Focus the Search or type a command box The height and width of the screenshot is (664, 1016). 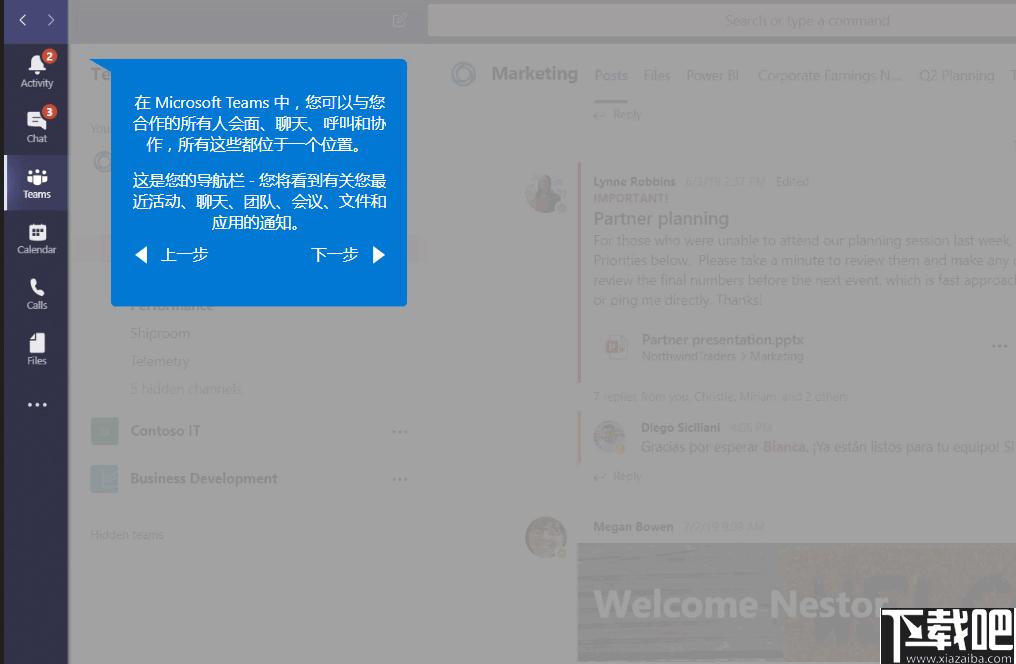[722, 21]
